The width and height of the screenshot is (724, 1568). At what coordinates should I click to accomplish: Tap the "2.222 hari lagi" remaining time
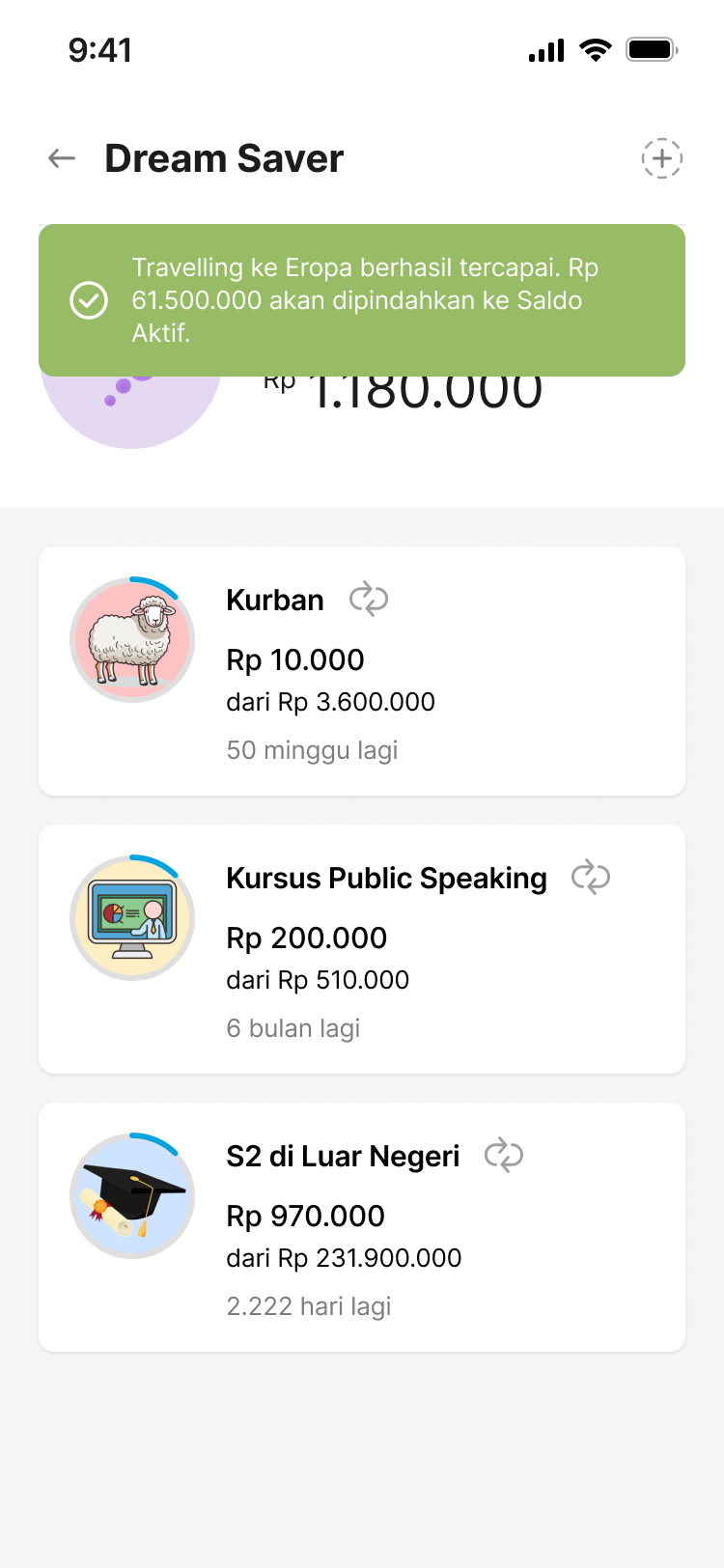tap(309, 1306)
